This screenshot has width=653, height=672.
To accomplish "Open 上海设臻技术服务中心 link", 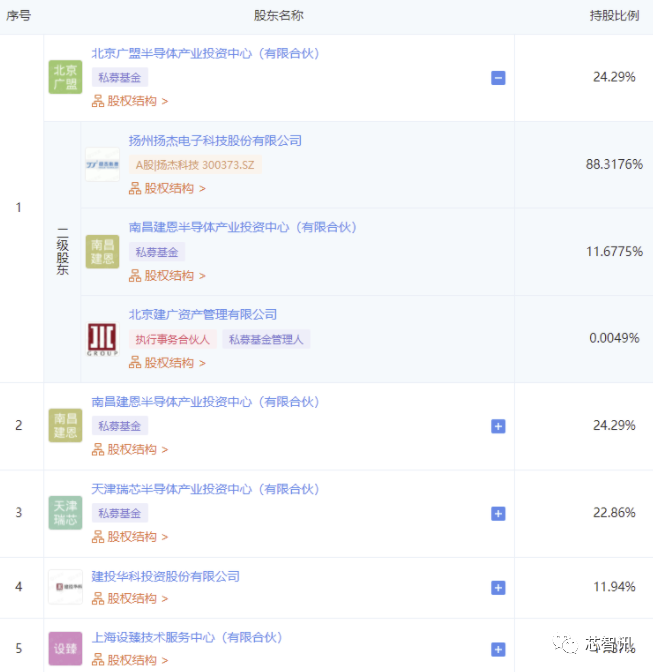I will pyautogui.click(x=187, y=638).
